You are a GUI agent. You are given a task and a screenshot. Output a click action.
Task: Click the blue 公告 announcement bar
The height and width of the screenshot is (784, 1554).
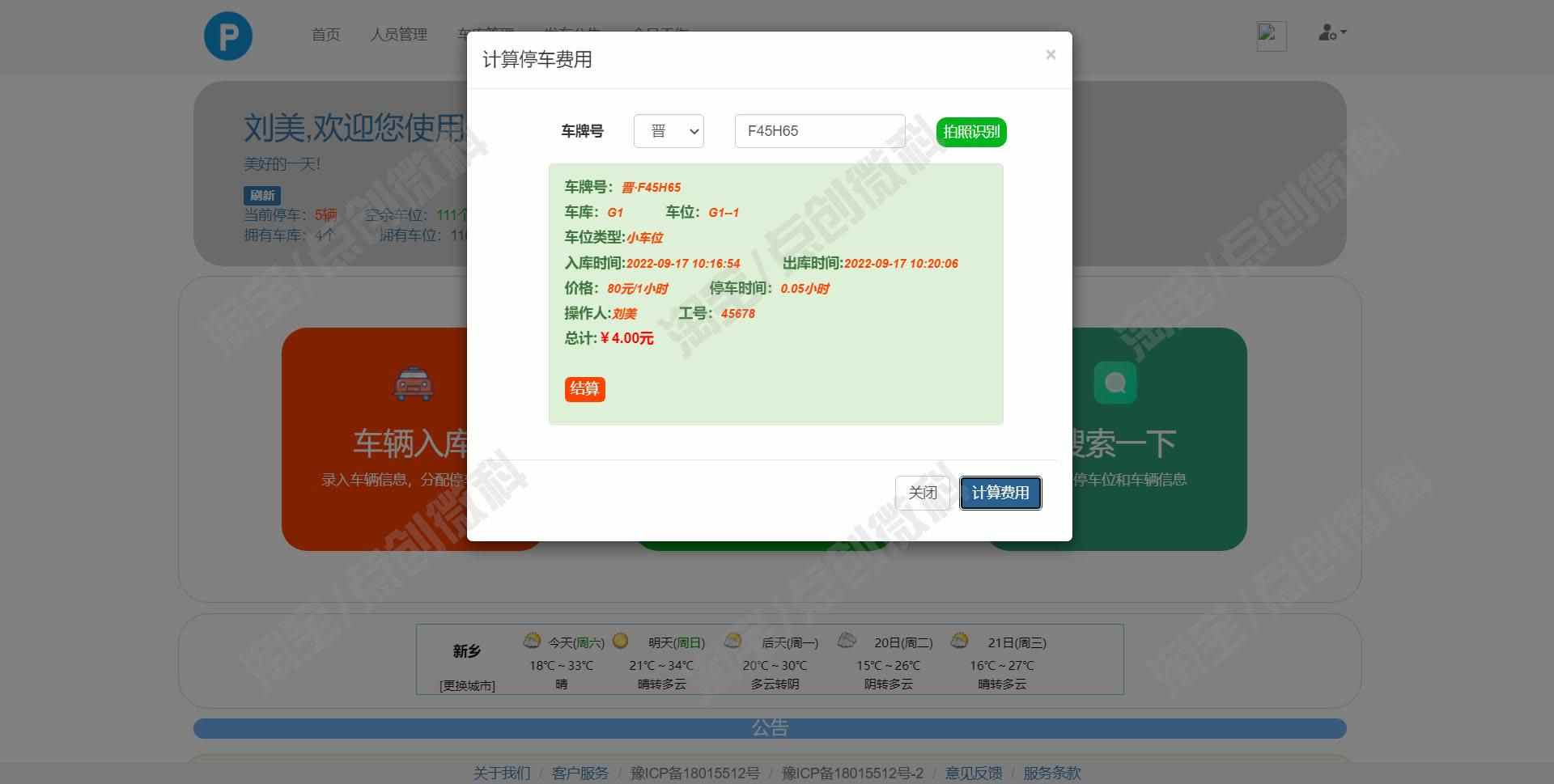[x=770, y=728]
